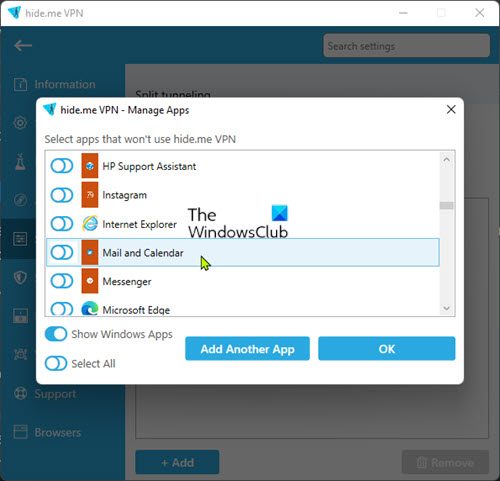Open the Browsers section icon in sidebar
500x481 pixels.
[x=20, y=432]
